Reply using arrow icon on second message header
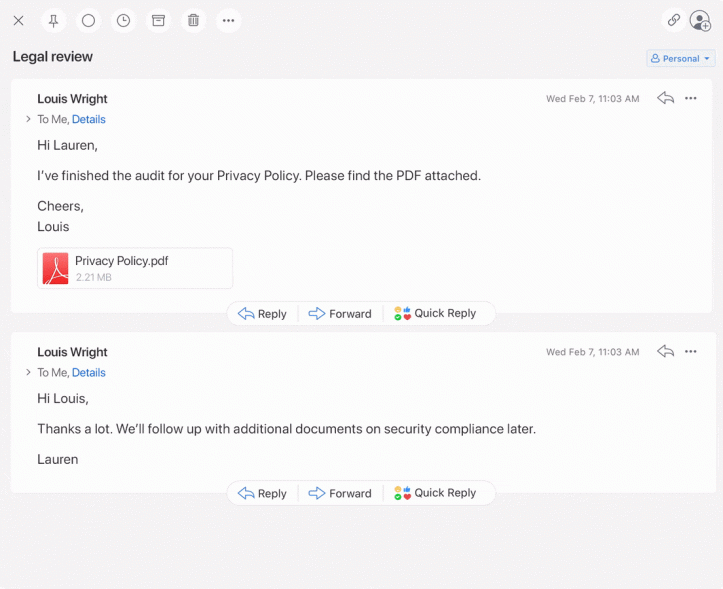Viewport: 723px width, 589px height. click(x=665, y=351)
